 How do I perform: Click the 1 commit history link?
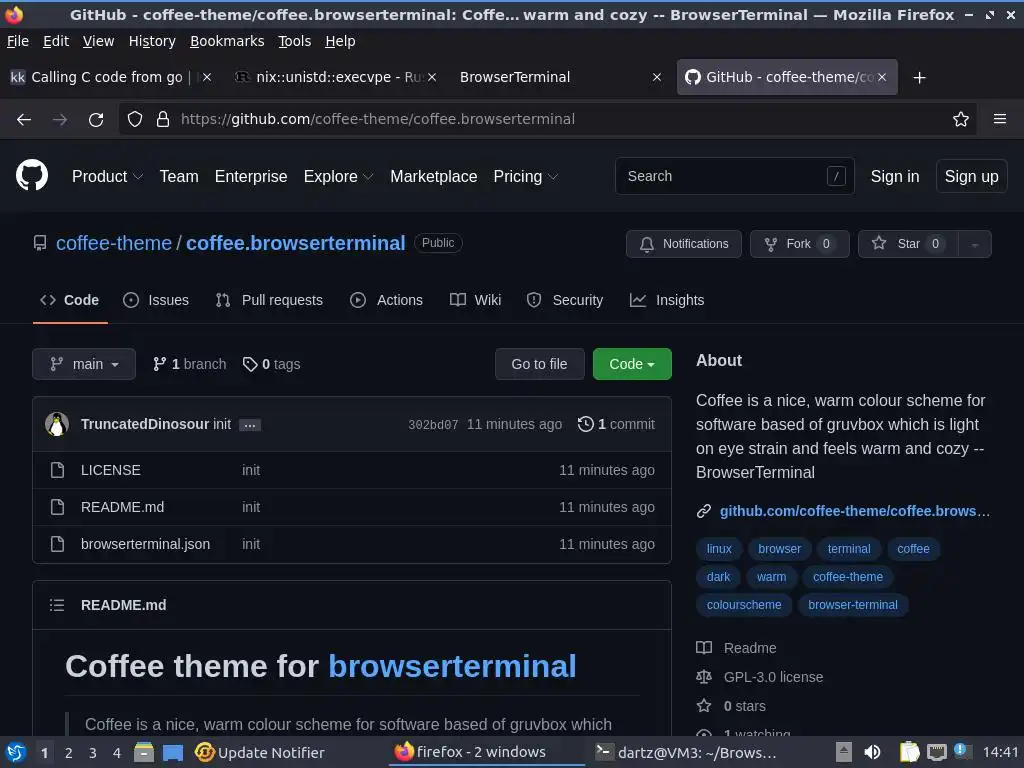[616, 424]
